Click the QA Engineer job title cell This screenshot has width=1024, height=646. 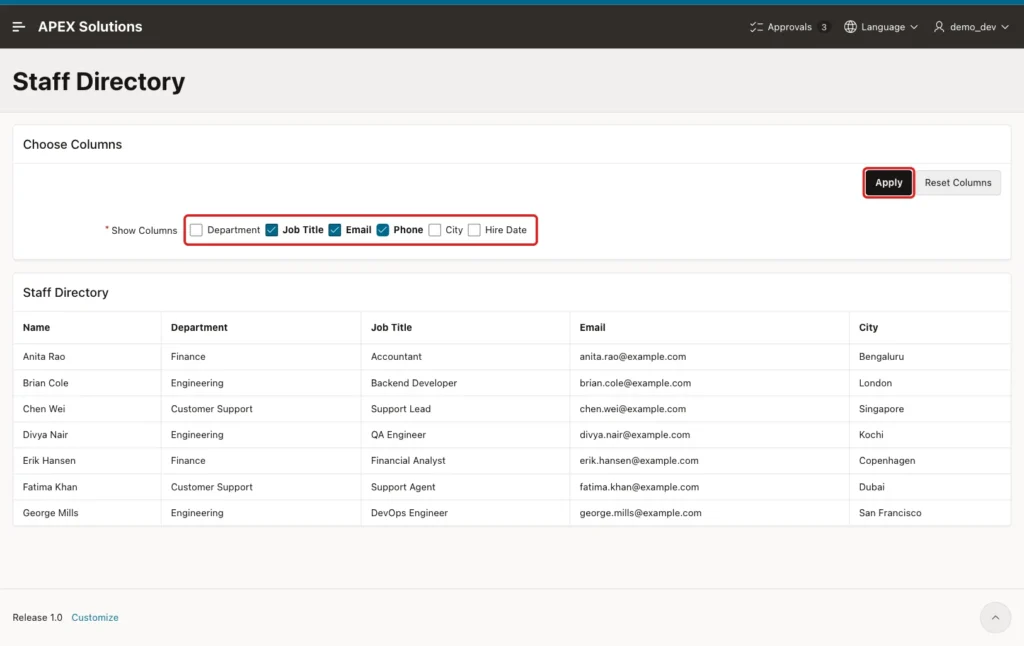tap(465, 435)
